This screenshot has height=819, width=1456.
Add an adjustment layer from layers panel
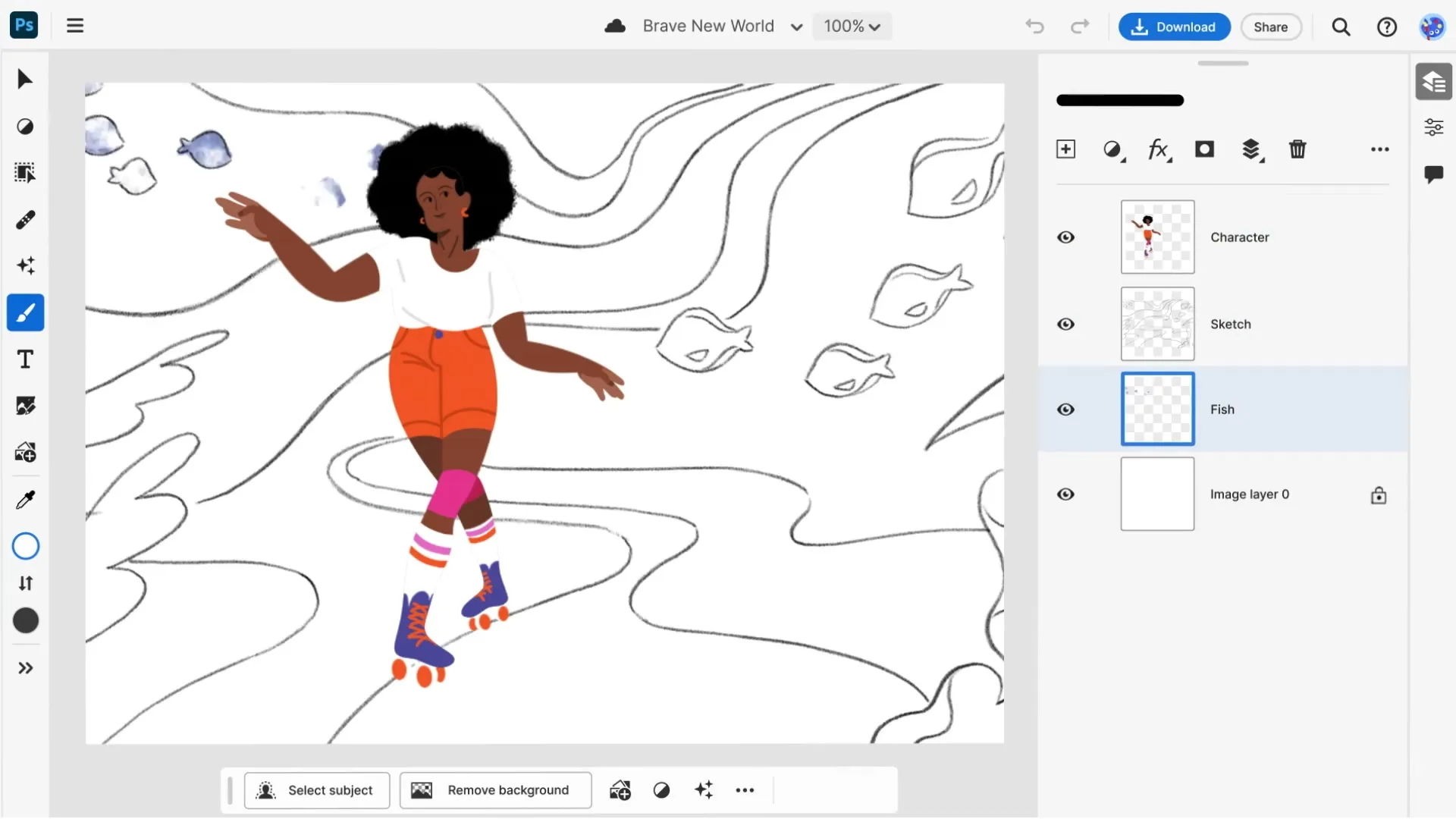click(x=1113, y=149)
